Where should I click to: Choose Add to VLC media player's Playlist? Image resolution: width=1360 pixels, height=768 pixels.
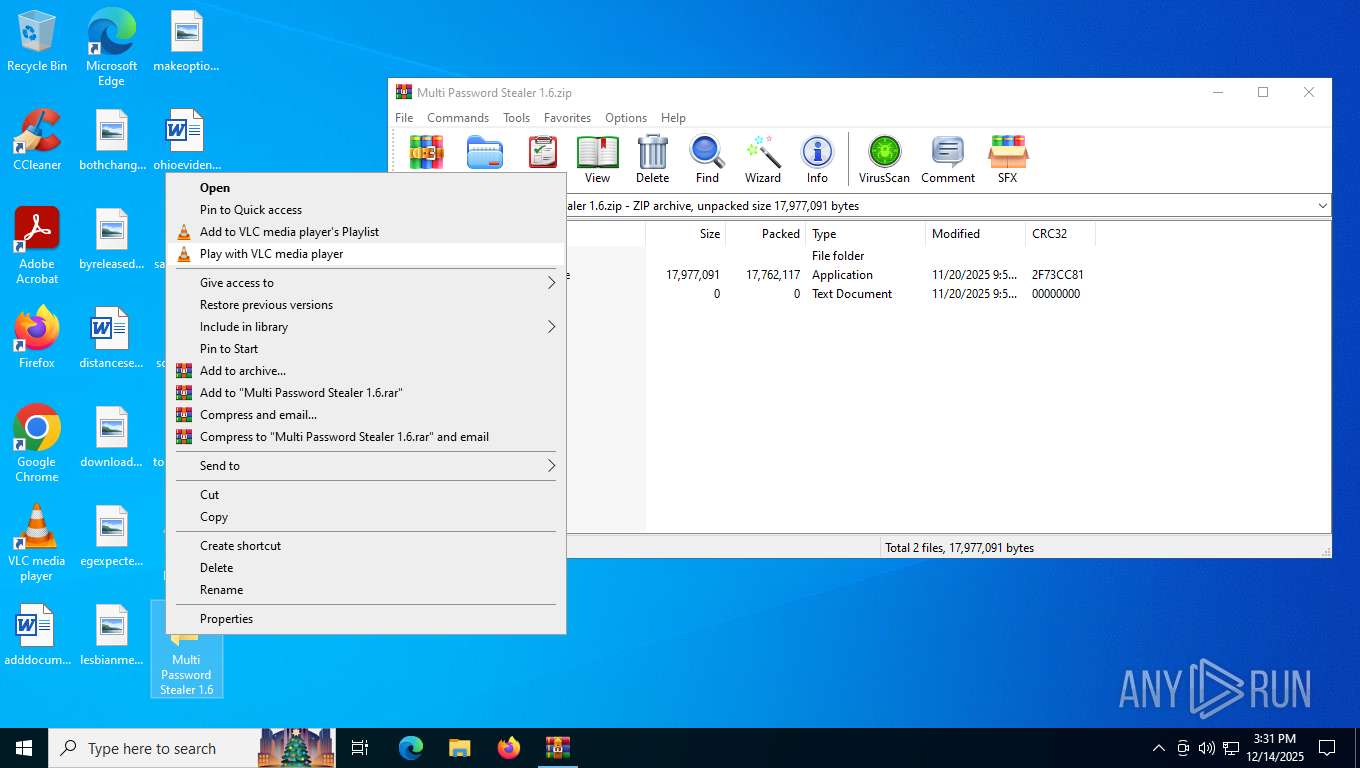point(366,232)
